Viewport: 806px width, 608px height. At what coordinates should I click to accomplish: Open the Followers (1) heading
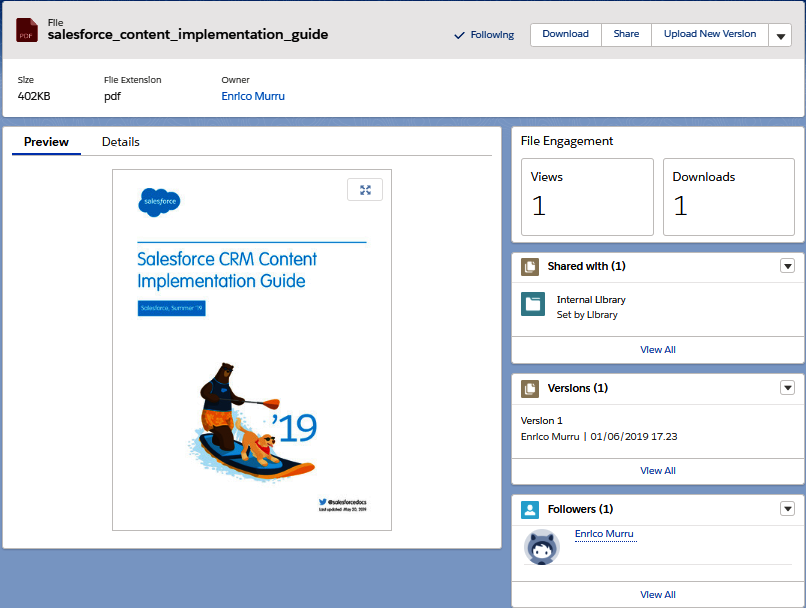point(580,509)
